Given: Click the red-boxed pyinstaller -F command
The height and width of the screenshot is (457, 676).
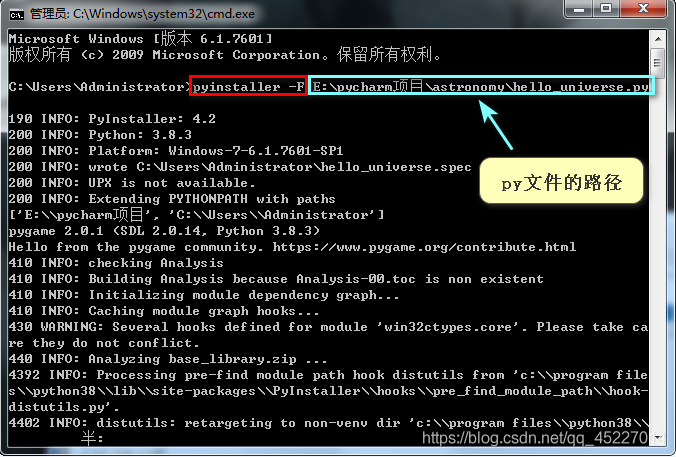Looking at the screenshot, I should pos(248,87).
